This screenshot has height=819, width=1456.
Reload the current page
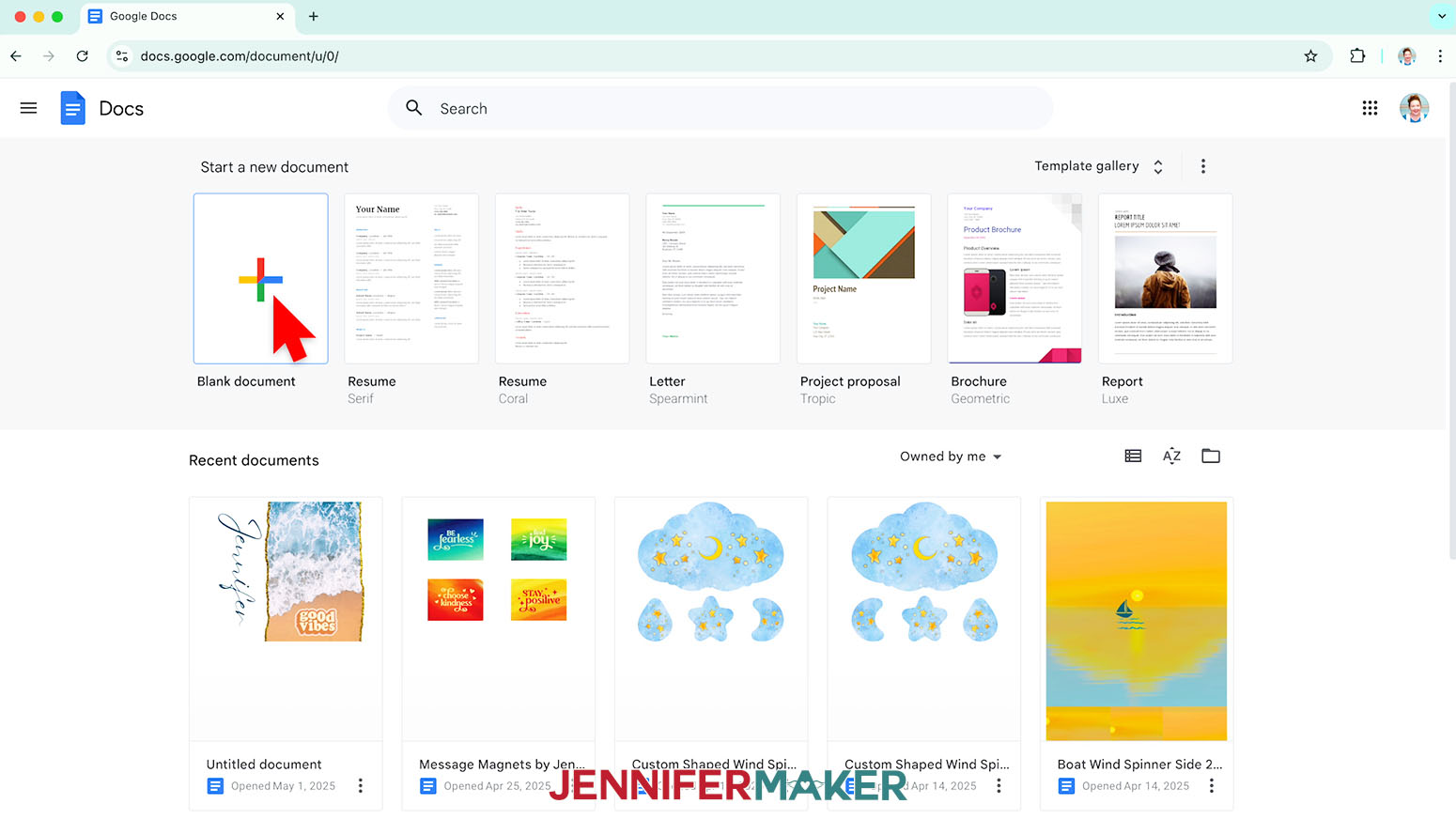83,56
